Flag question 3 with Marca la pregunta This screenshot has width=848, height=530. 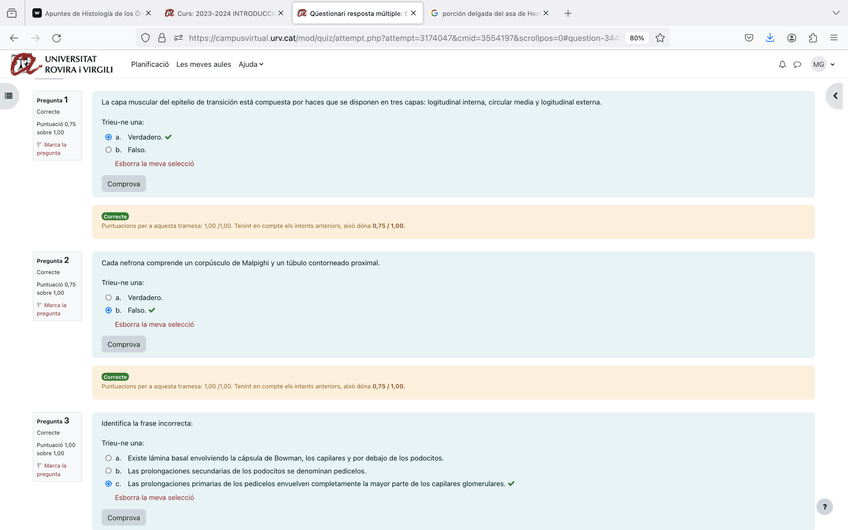(x=51, y=470)
